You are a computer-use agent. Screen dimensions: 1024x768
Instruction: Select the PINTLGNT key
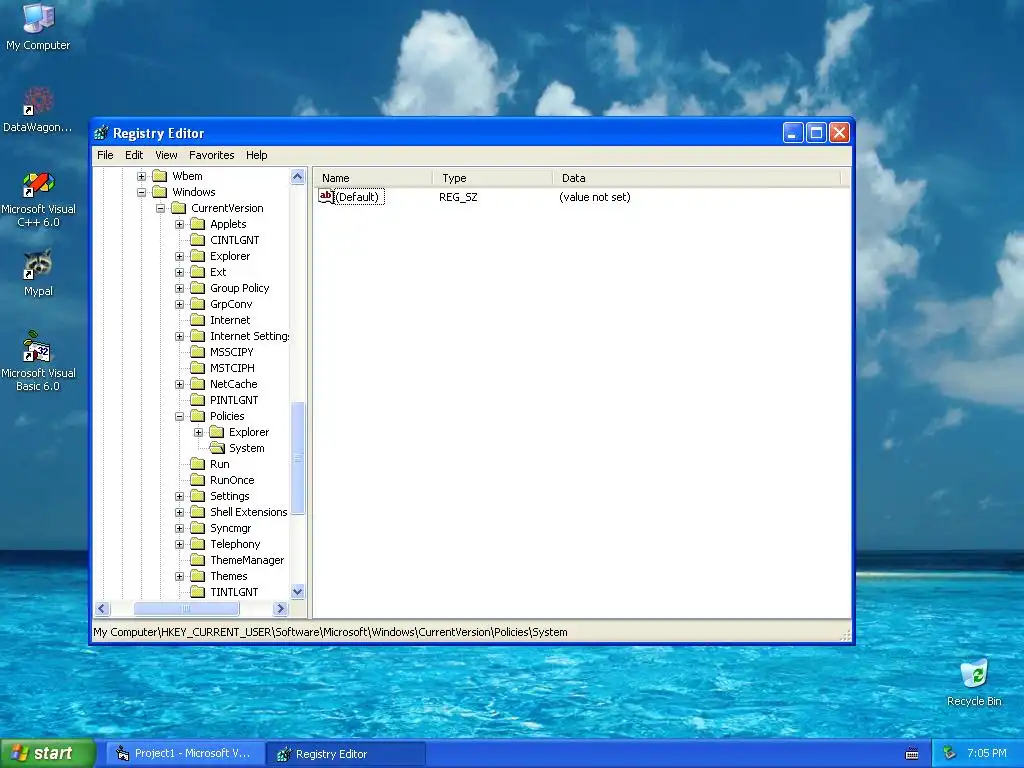coord(234,400)
